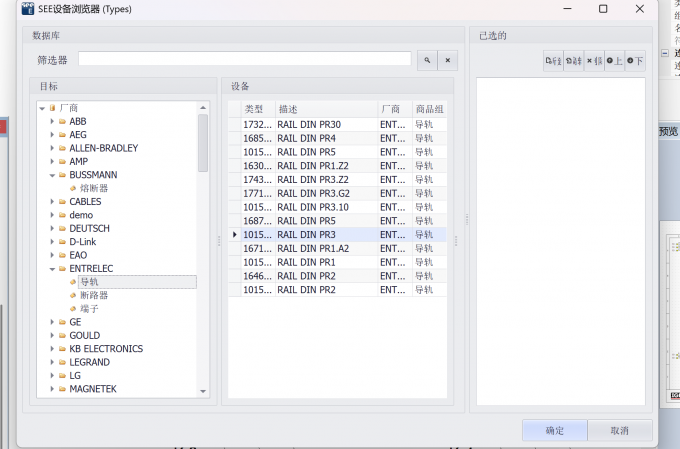
Task: Sort by the 类型 column header
Action: click(x=258, y=109)
